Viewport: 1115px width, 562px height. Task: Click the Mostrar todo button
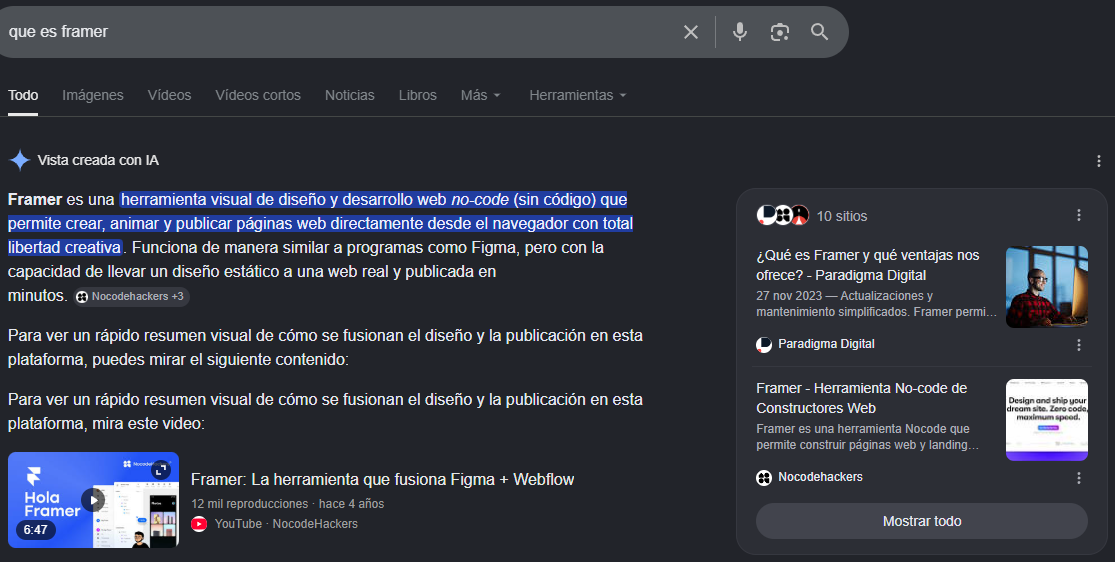[x=922, y=521]
